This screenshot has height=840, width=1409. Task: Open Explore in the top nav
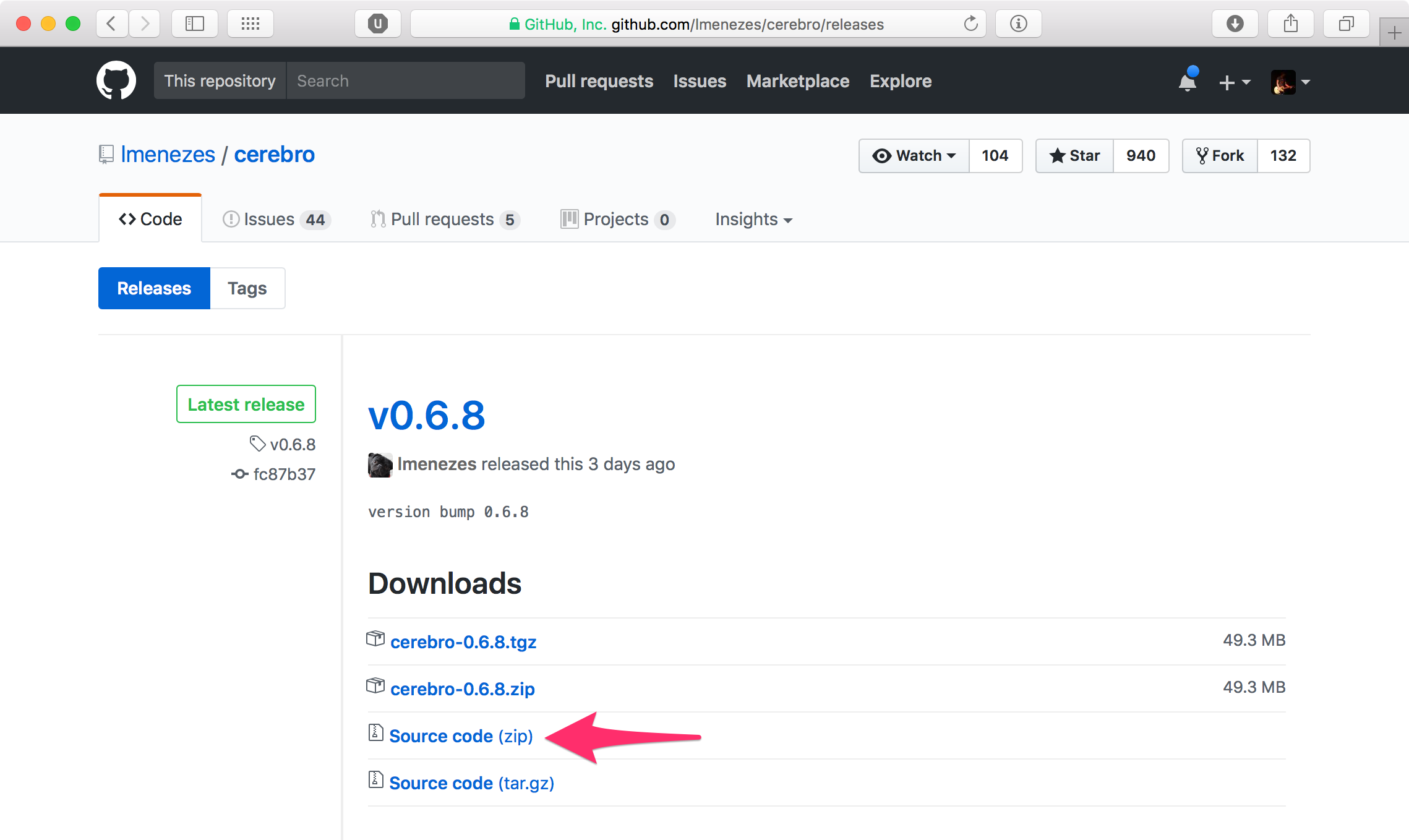click(901, 81)
